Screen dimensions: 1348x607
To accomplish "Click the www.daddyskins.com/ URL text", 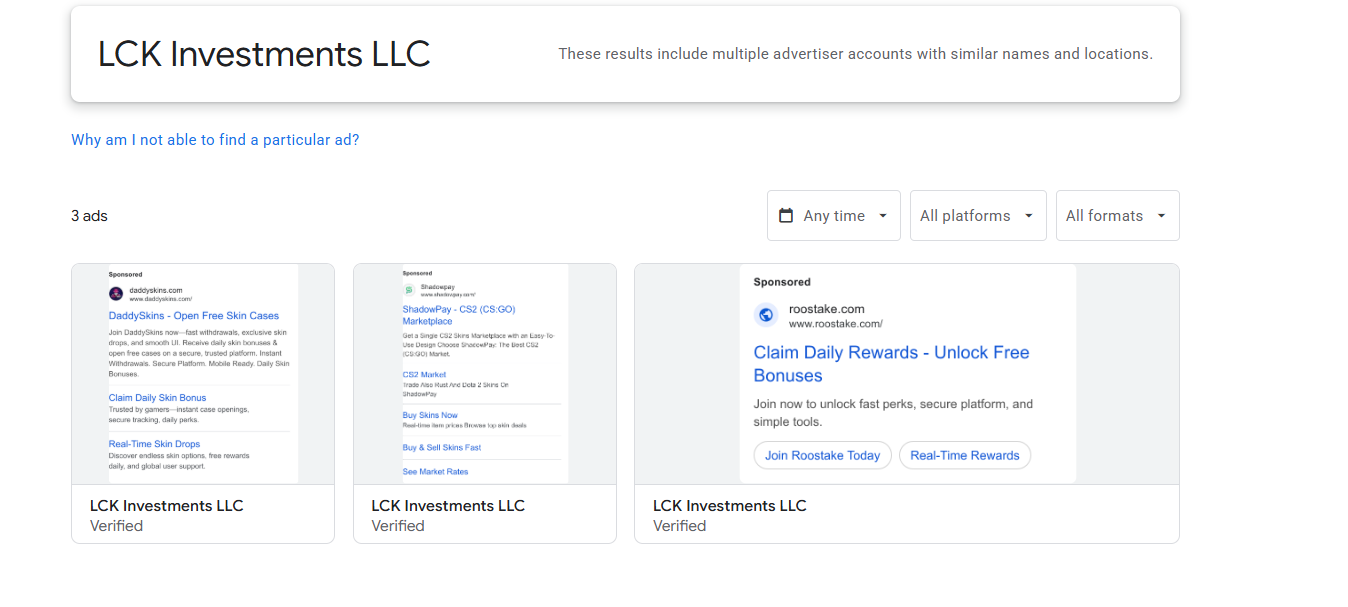I will pos(161,299).
